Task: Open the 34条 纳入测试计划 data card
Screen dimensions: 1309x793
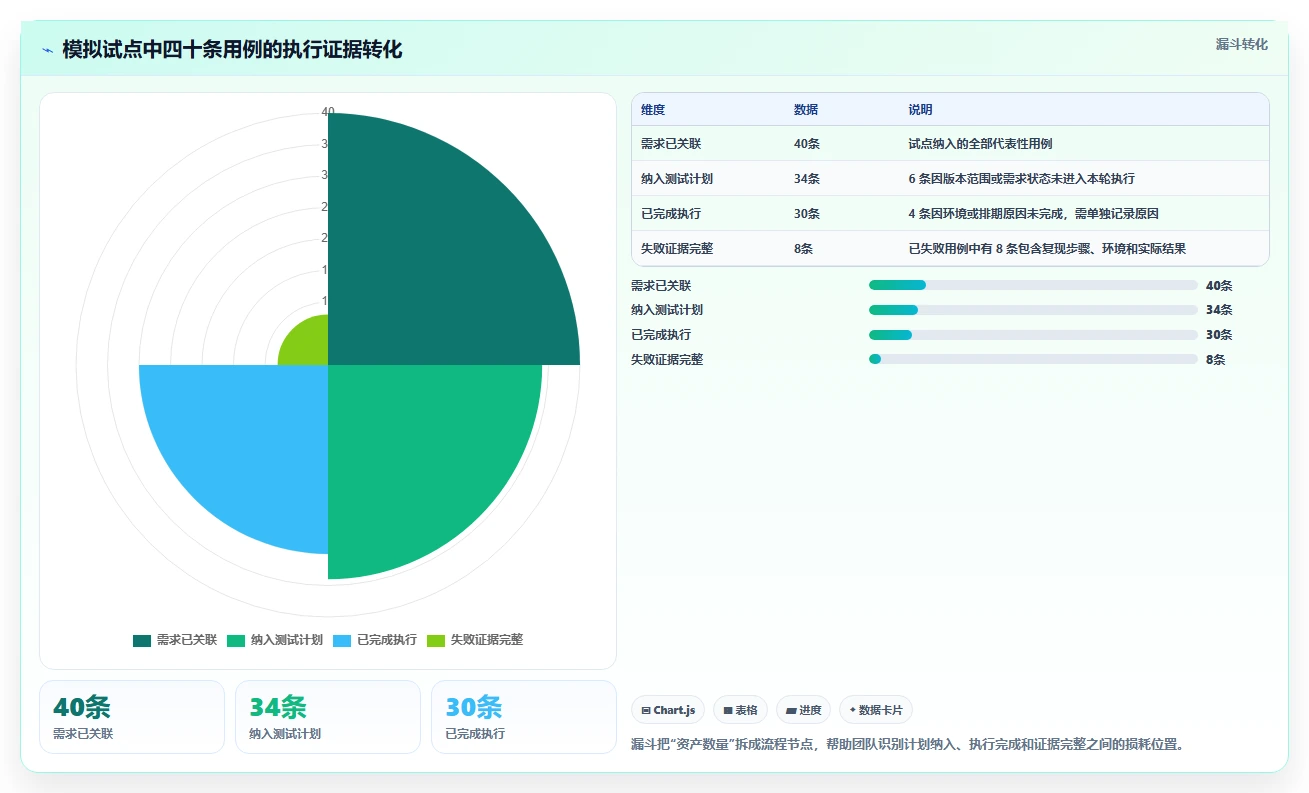Action: [328, 717]
